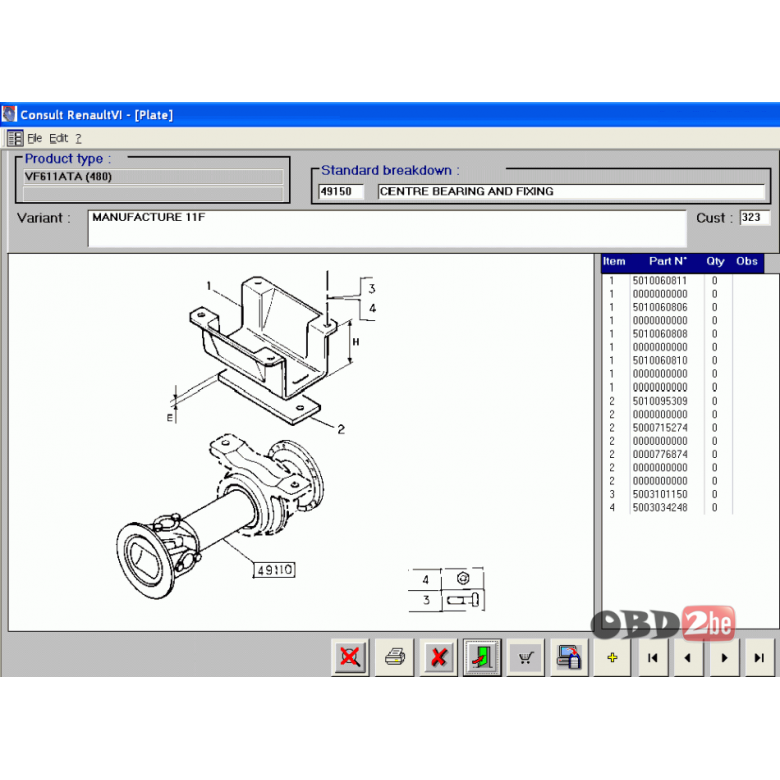
Task: Click the 49110 reference box in diagram
Action: pos(274,570)
